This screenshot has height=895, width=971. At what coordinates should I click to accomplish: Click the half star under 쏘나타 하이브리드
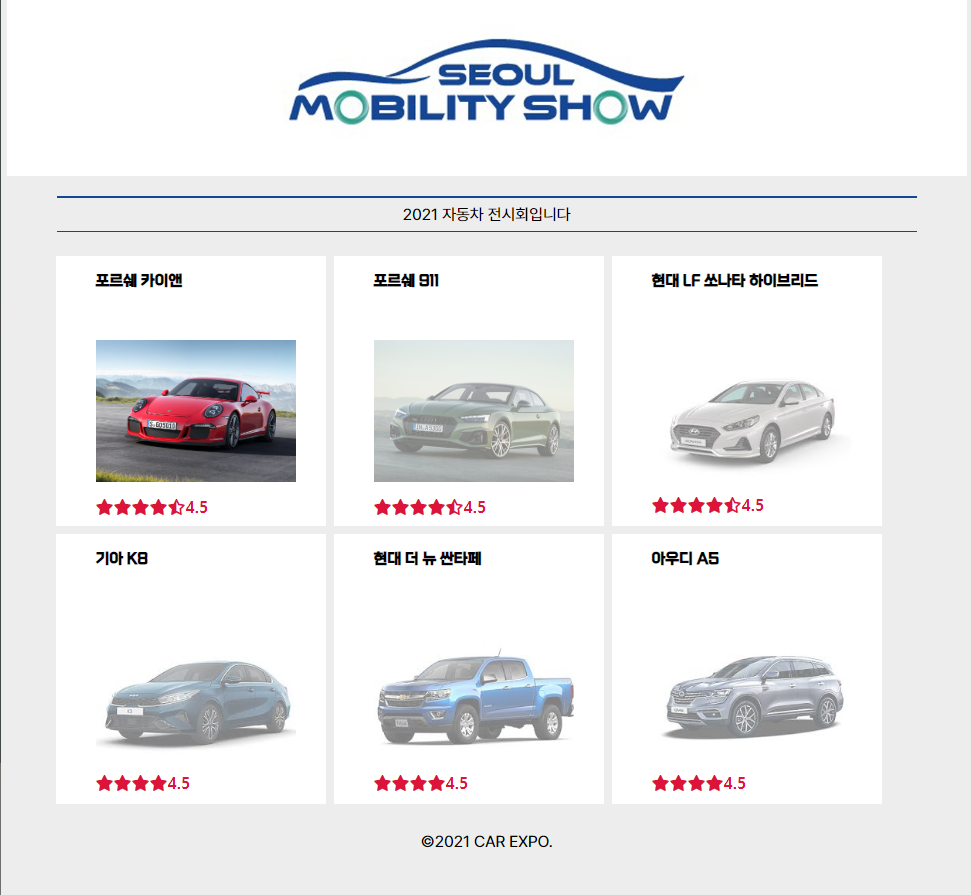(x=733, y=505)
